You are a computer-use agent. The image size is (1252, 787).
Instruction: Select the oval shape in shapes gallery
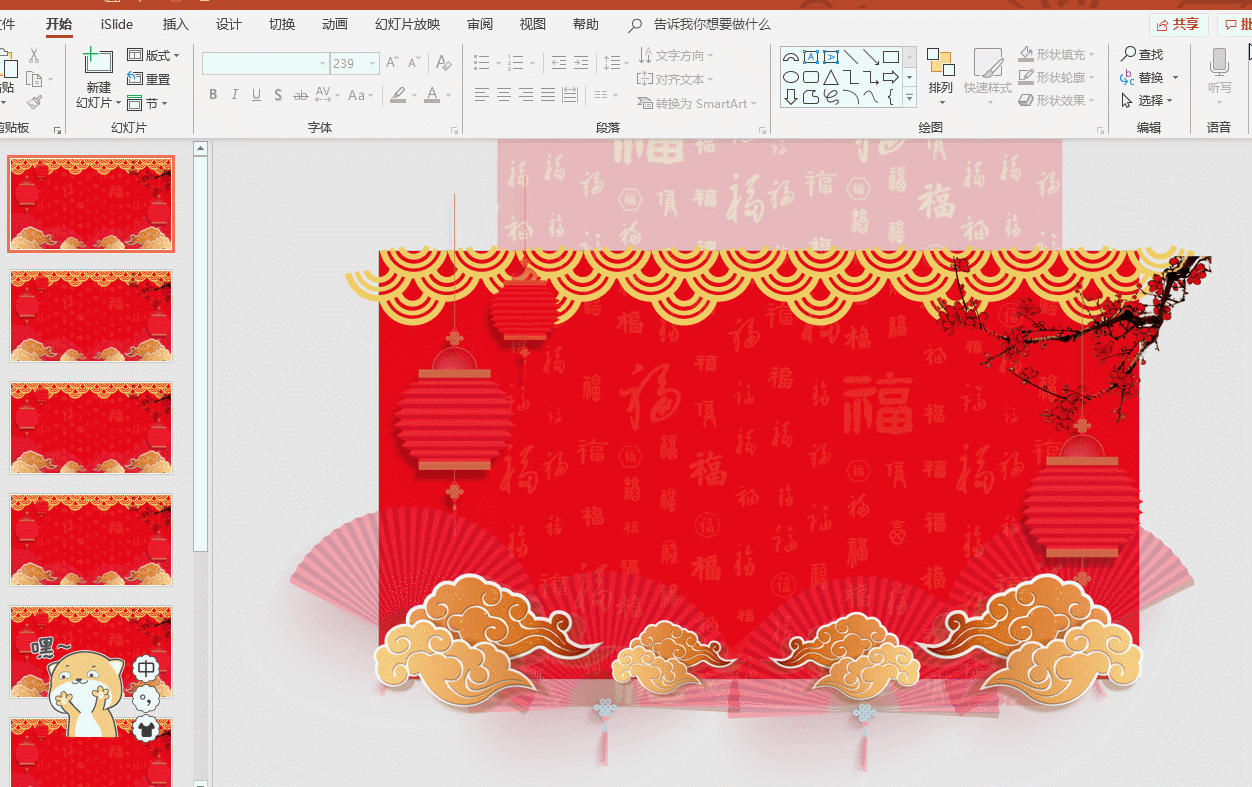click(790, 77)
